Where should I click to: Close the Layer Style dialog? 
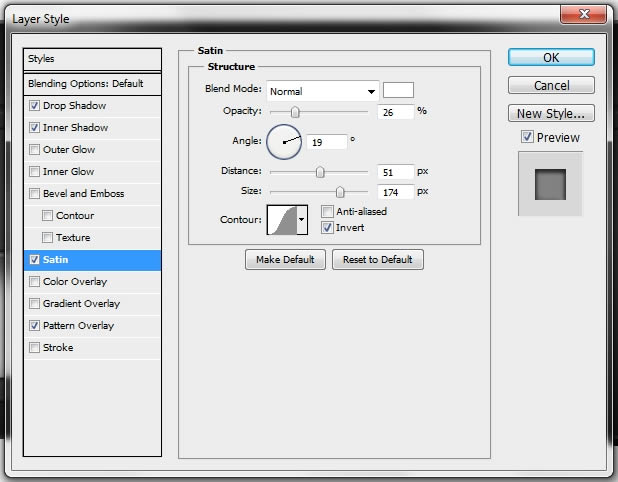(584, 15)
